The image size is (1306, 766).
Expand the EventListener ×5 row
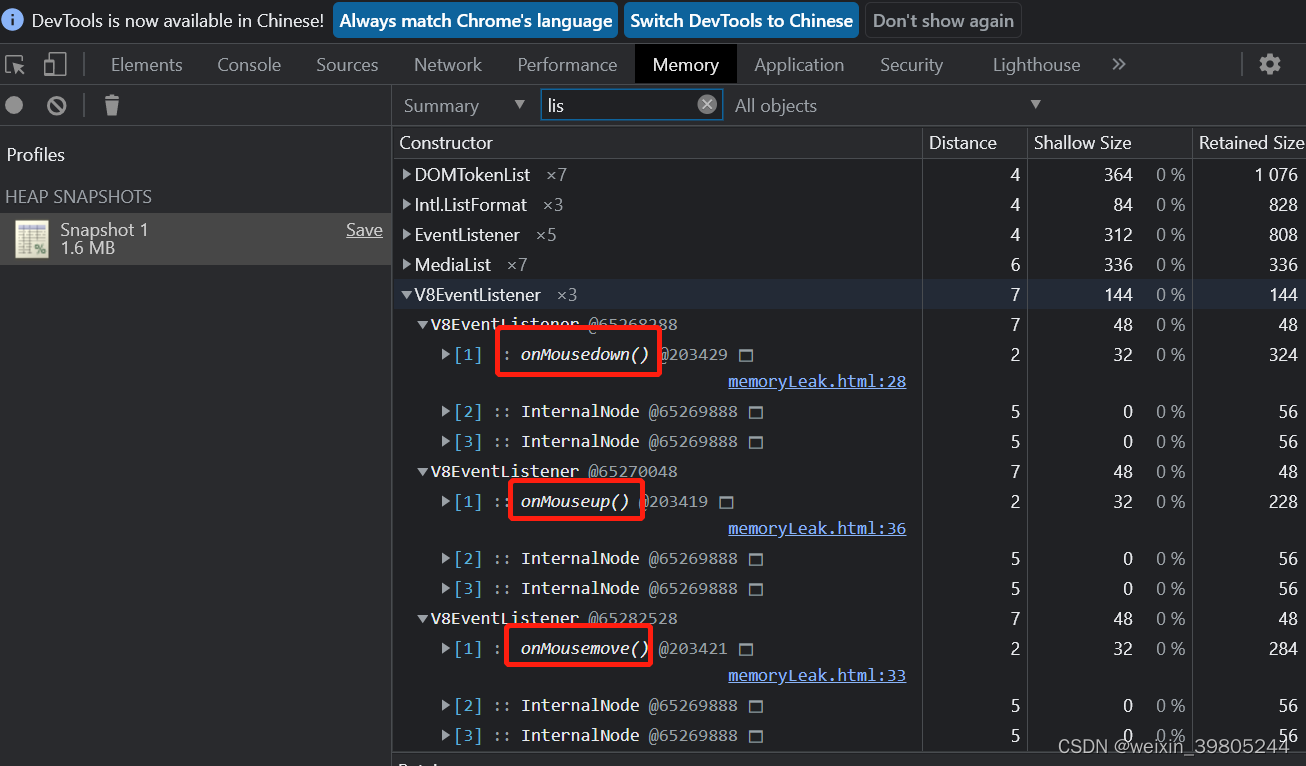pyautogui.click(x=407, y=235)
